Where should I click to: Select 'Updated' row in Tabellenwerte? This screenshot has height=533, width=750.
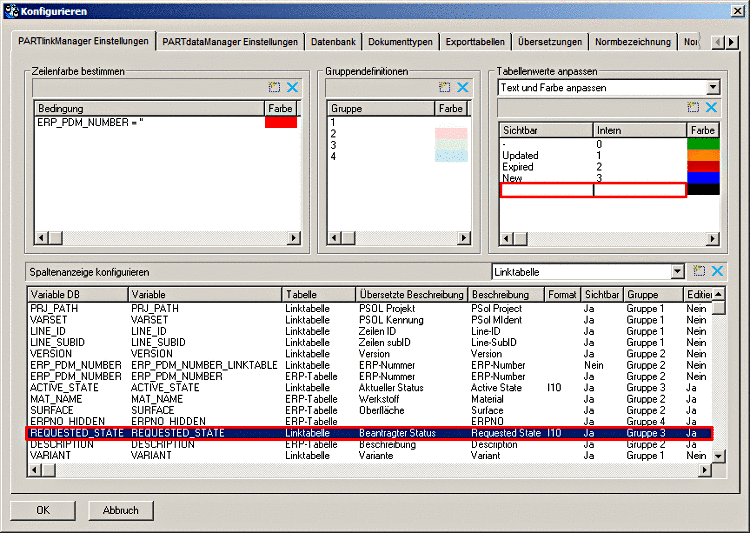tap(610, 155)
